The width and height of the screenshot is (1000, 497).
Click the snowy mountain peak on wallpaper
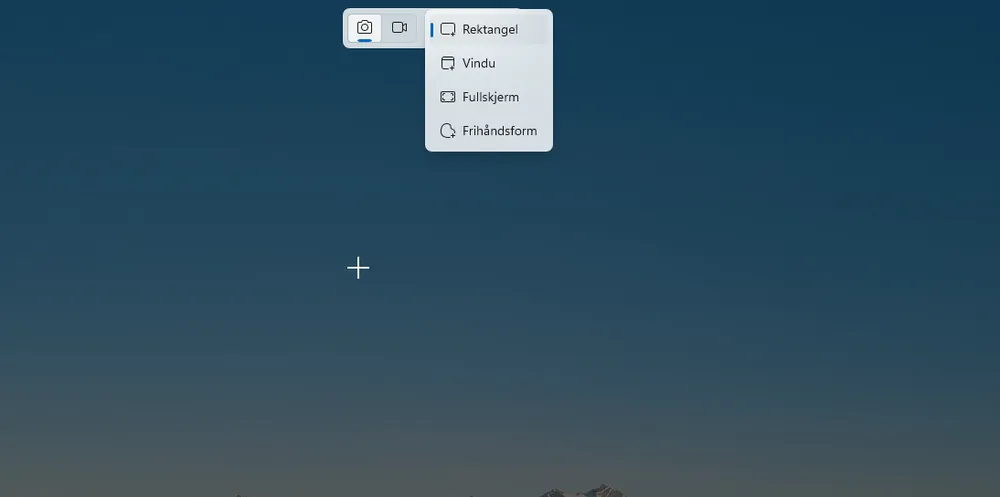598,490
